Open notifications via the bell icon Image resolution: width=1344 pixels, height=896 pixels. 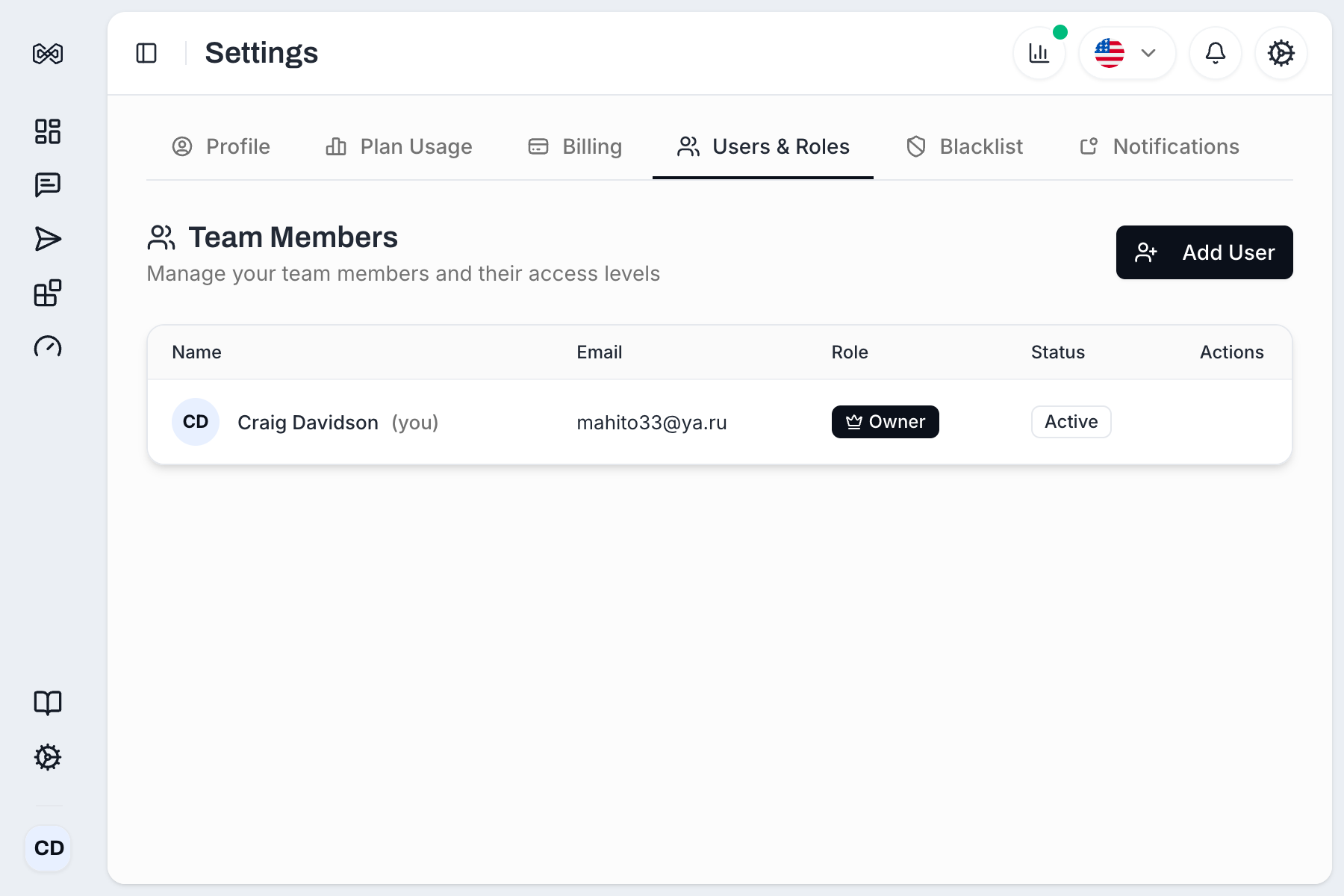1216,53
